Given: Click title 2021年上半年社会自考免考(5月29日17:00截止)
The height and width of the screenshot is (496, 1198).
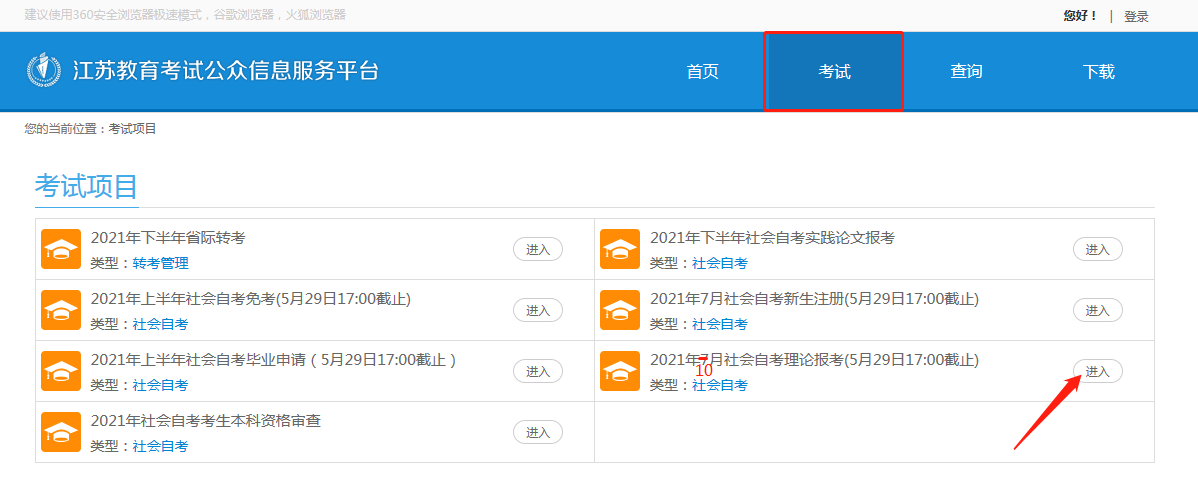Looking at the screenshot, I should (x=251, y=300).
